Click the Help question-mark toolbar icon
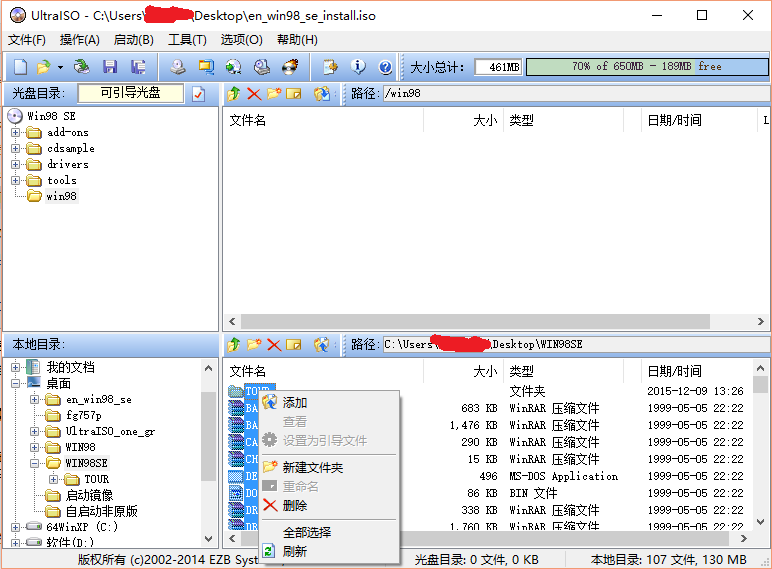Image resolution: width=772 pixels, height=569 pixels. click(386, 66)
